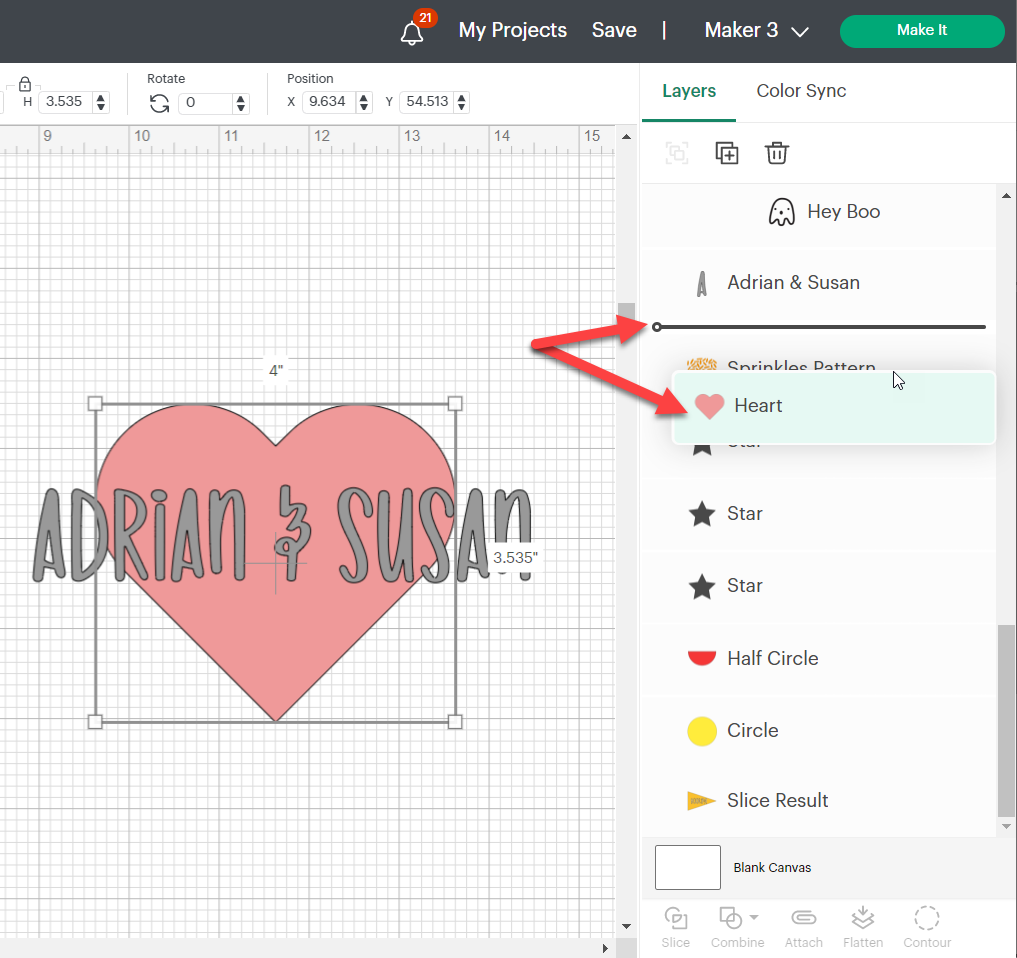1017x958 pixels.
Task: Select the Layers tab
Action: pyautogui.click(x=689, y=91)
